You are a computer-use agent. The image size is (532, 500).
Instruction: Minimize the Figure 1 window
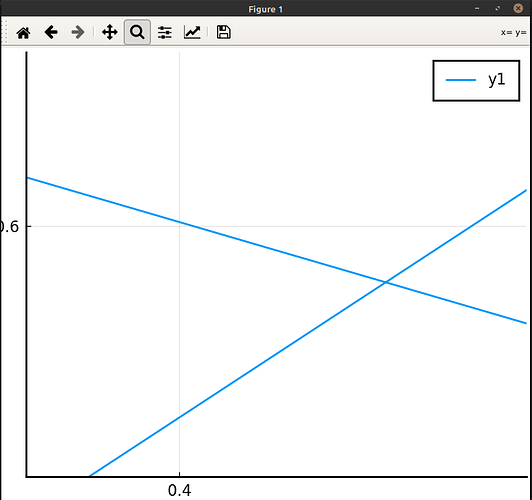477,8
